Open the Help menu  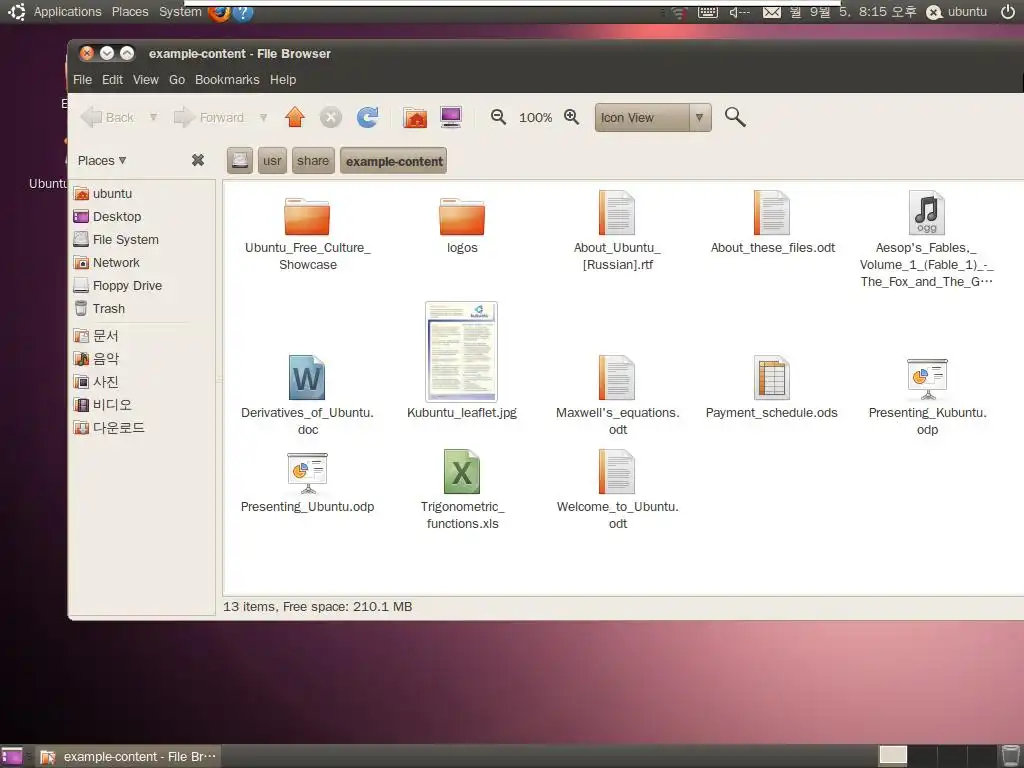tap(283, 80)
